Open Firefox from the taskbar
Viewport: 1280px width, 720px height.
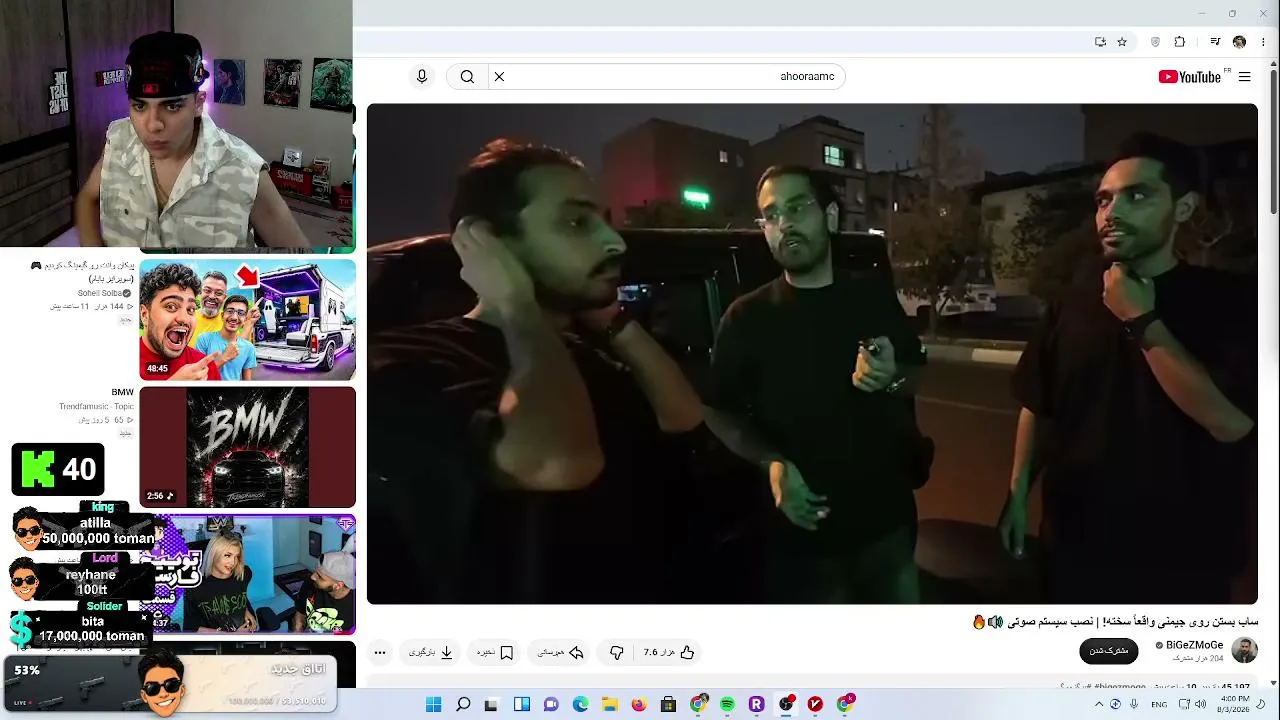[x=639, y=704]
